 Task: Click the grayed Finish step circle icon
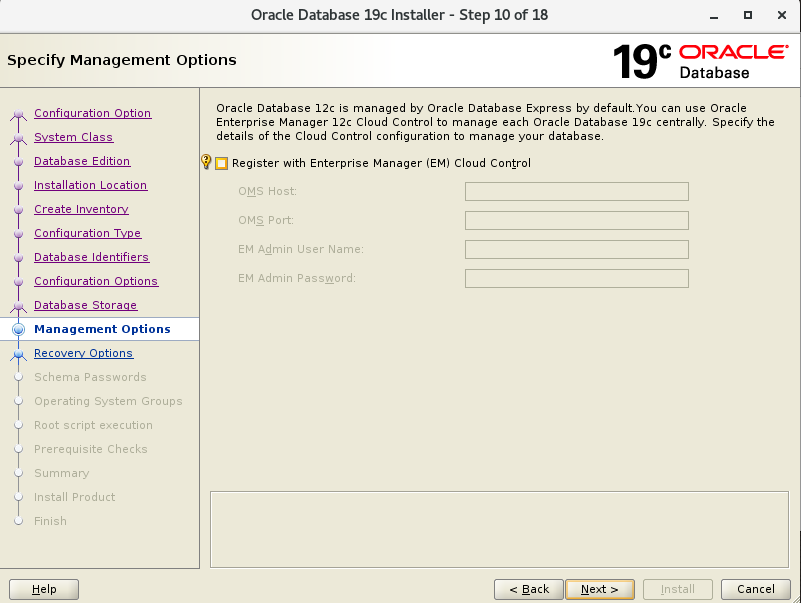20,521
